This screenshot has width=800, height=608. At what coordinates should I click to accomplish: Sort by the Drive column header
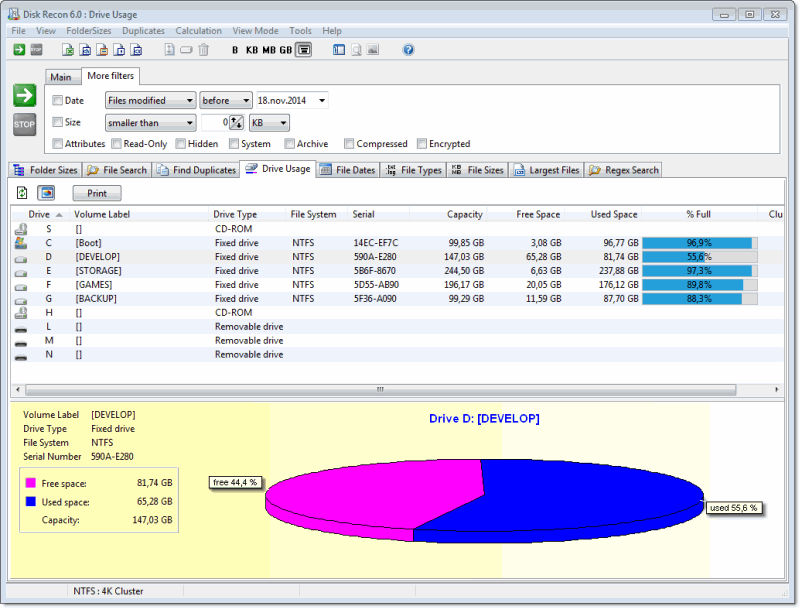(39, 214)
